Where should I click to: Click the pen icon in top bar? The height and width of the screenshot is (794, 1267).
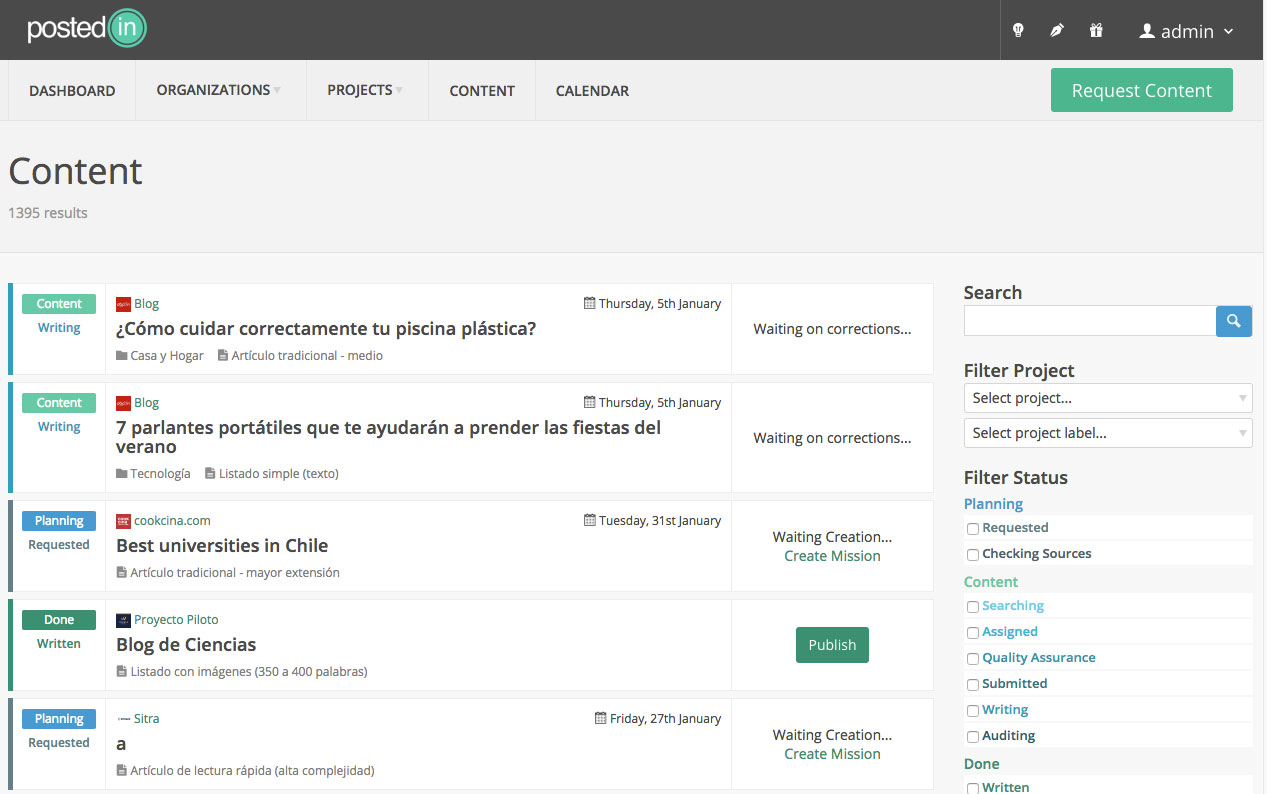1057,31
